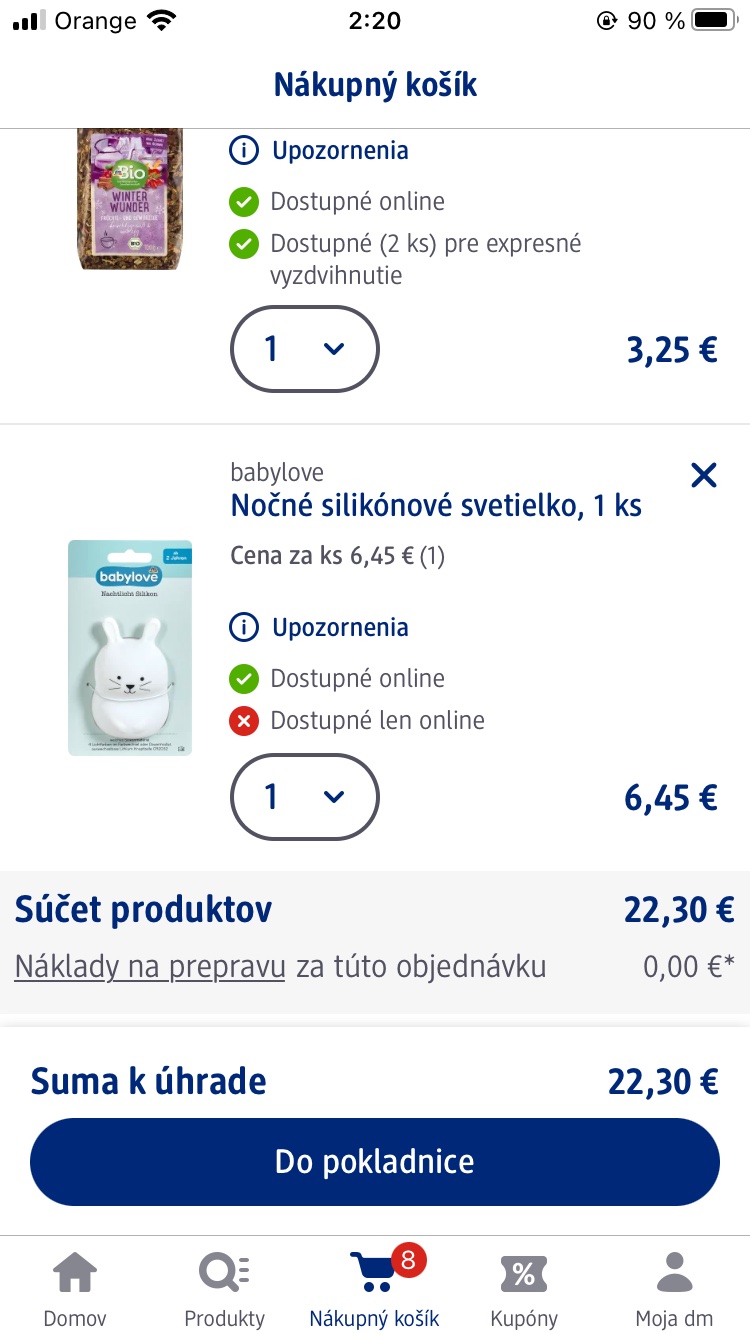Tap green express pickup availability icon
The height and width of the screenshot is (1334, 750).
pyautogui.click(x=244, y=244)
